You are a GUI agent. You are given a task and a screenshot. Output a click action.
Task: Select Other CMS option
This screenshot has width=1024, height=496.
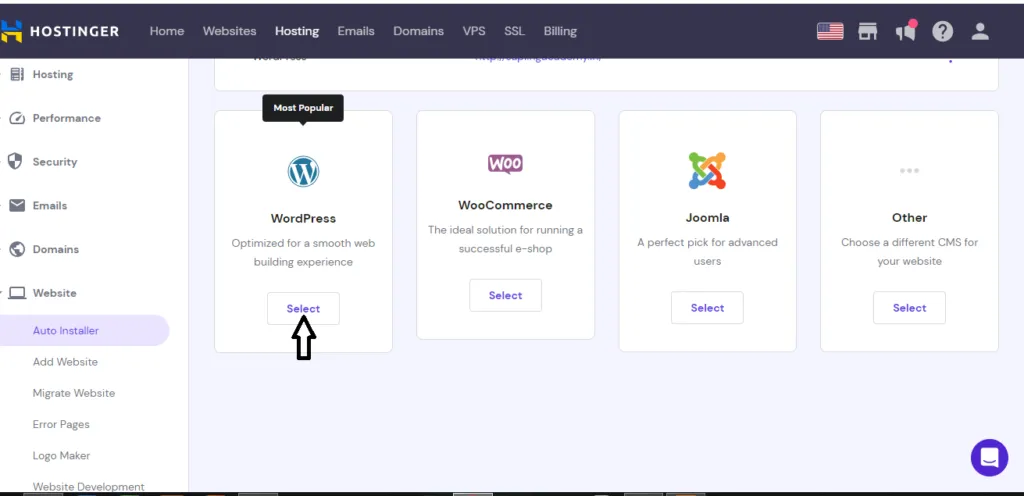coord(909,307)
